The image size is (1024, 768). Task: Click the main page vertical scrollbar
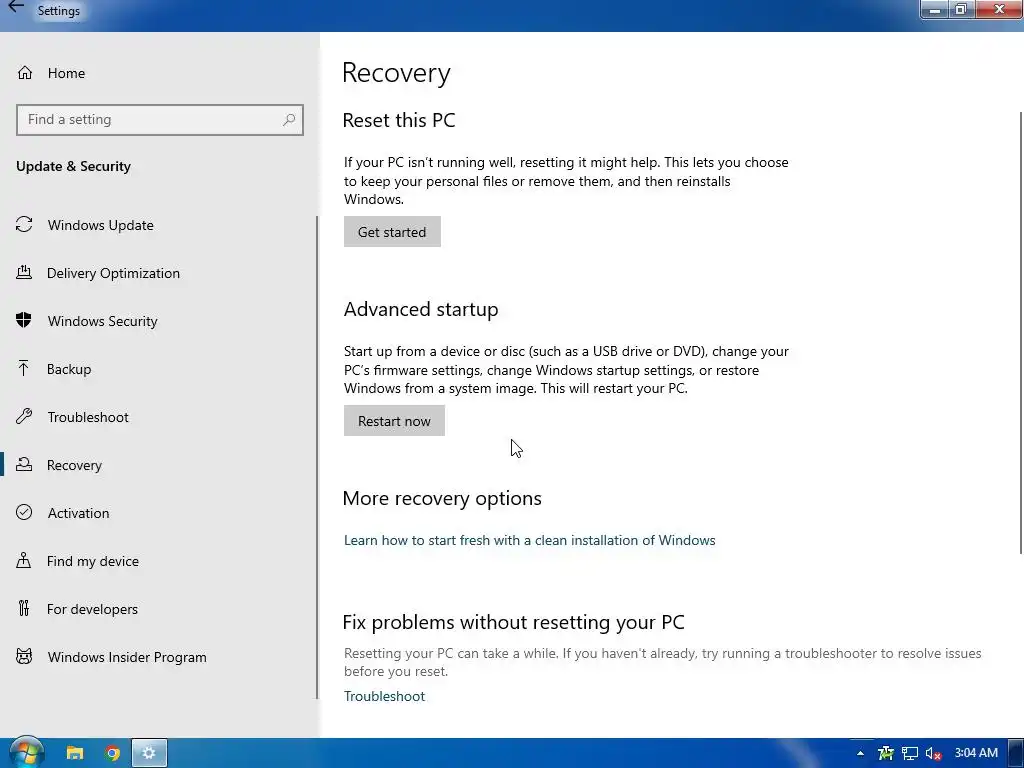[1021, 333]
